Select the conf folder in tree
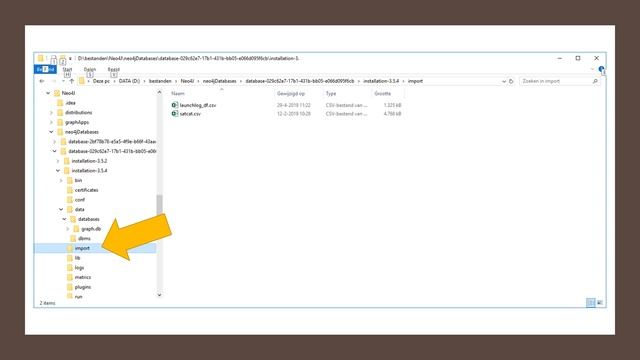This screenshot has width=640, height=360. [x=80, y=200]
